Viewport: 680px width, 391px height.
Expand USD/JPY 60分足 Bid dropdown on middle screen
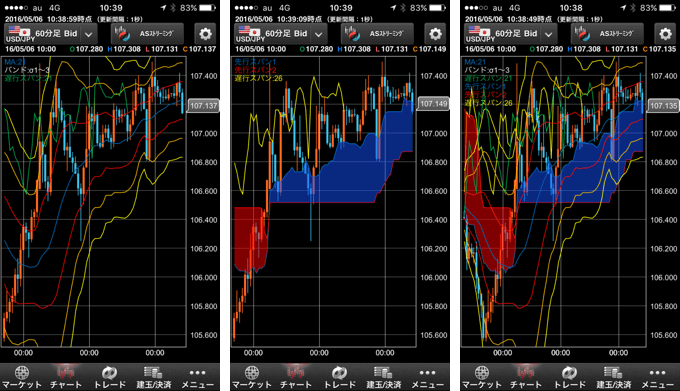point(281,34)
